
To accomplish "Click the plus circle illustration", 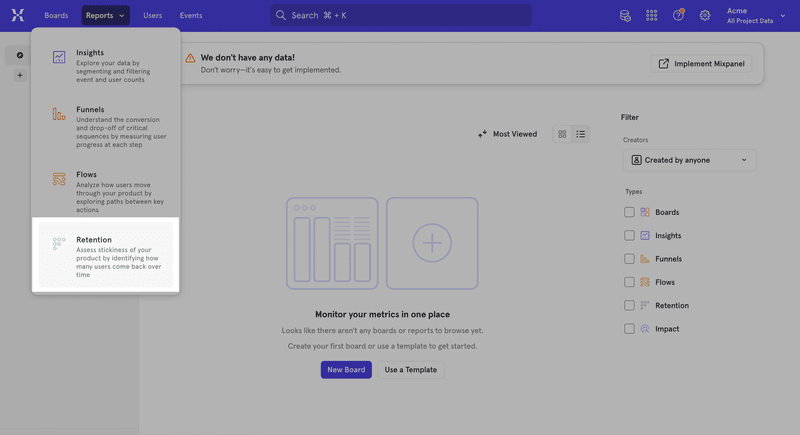I will coord(432,243).
